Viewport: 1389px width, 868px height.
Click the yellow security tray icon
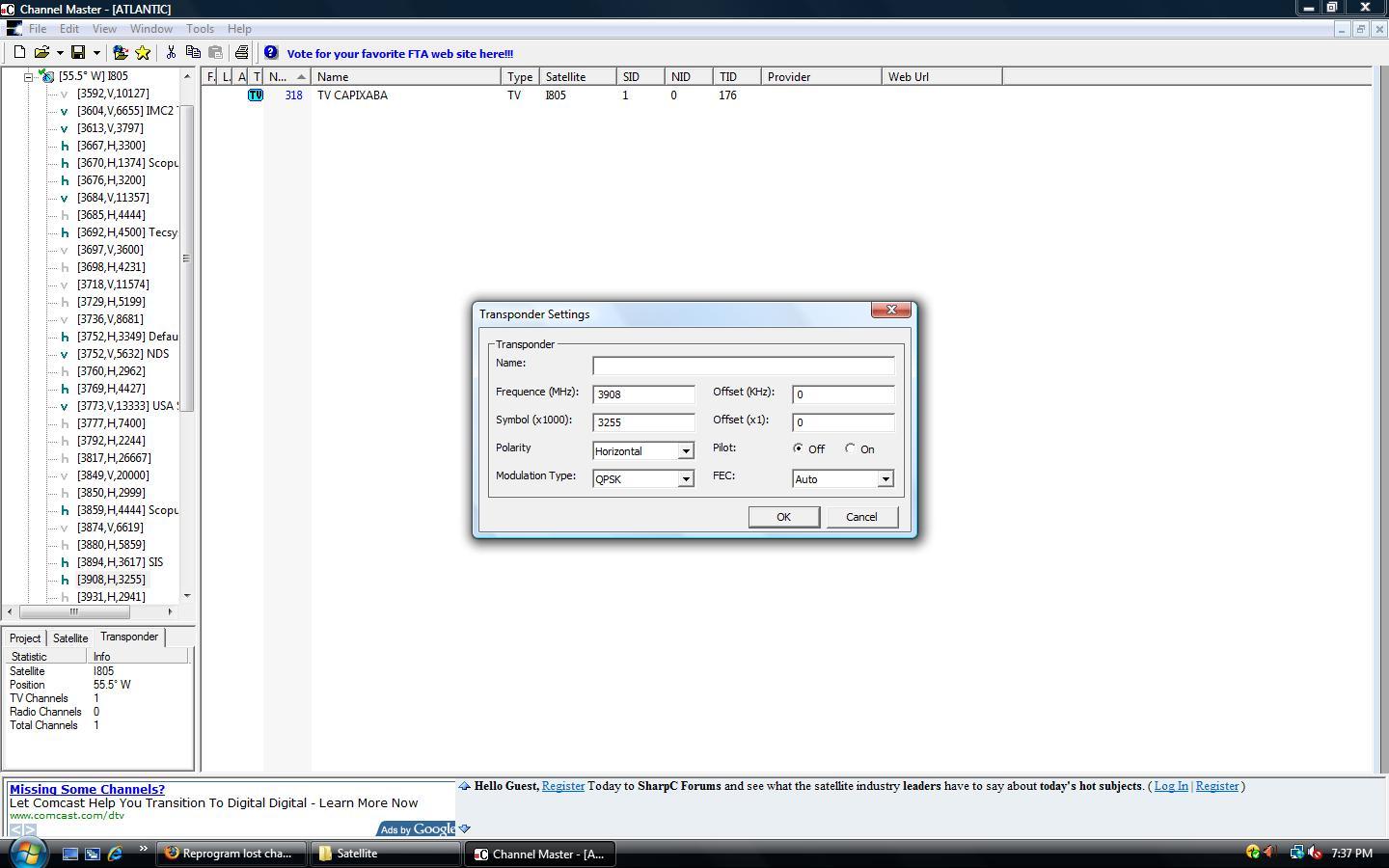pyautogui.click(x=1253, y=853)
